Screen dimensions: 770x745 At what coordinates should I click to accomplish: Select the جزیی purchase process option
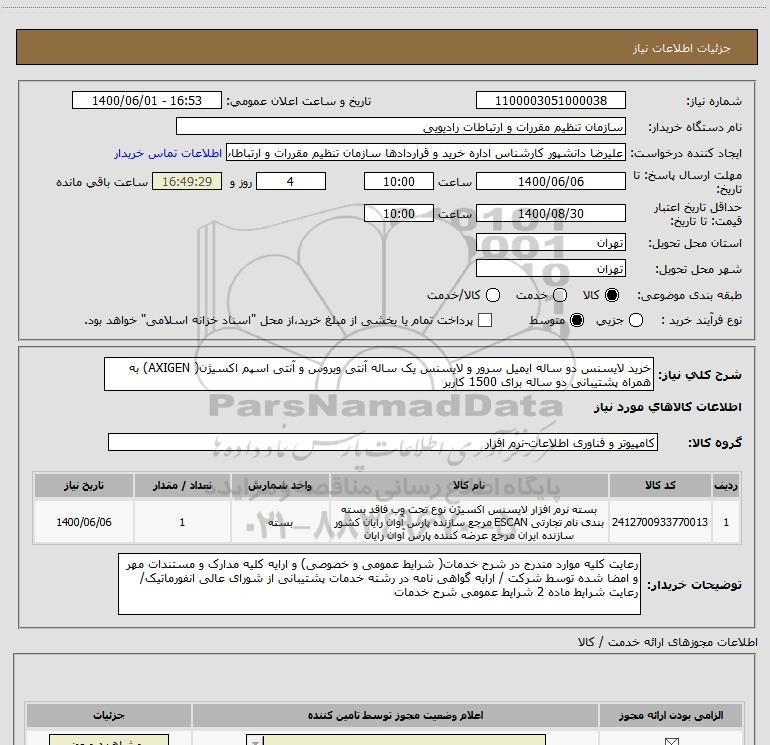click(636, 320)
